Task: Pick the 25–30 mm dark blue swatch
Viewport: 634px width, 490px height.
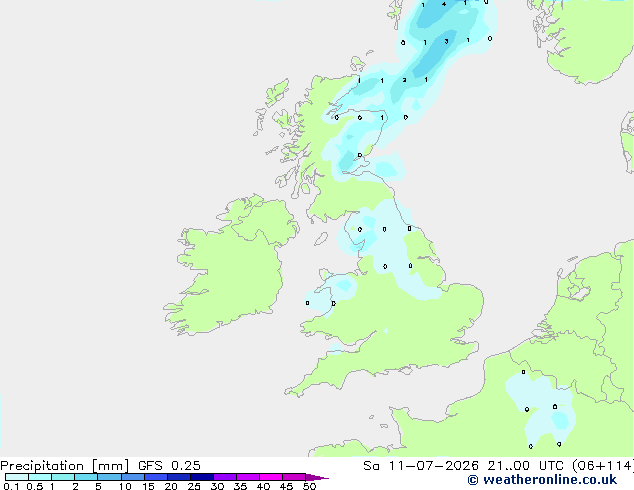Action: (201, 477)
